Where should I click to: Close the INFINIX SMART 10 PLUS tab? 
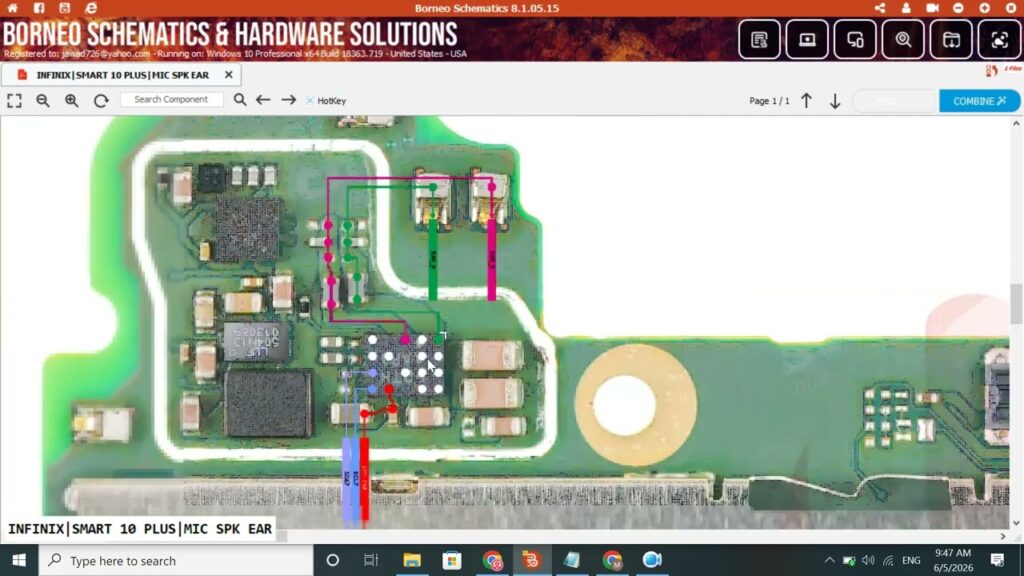(229, 75)
